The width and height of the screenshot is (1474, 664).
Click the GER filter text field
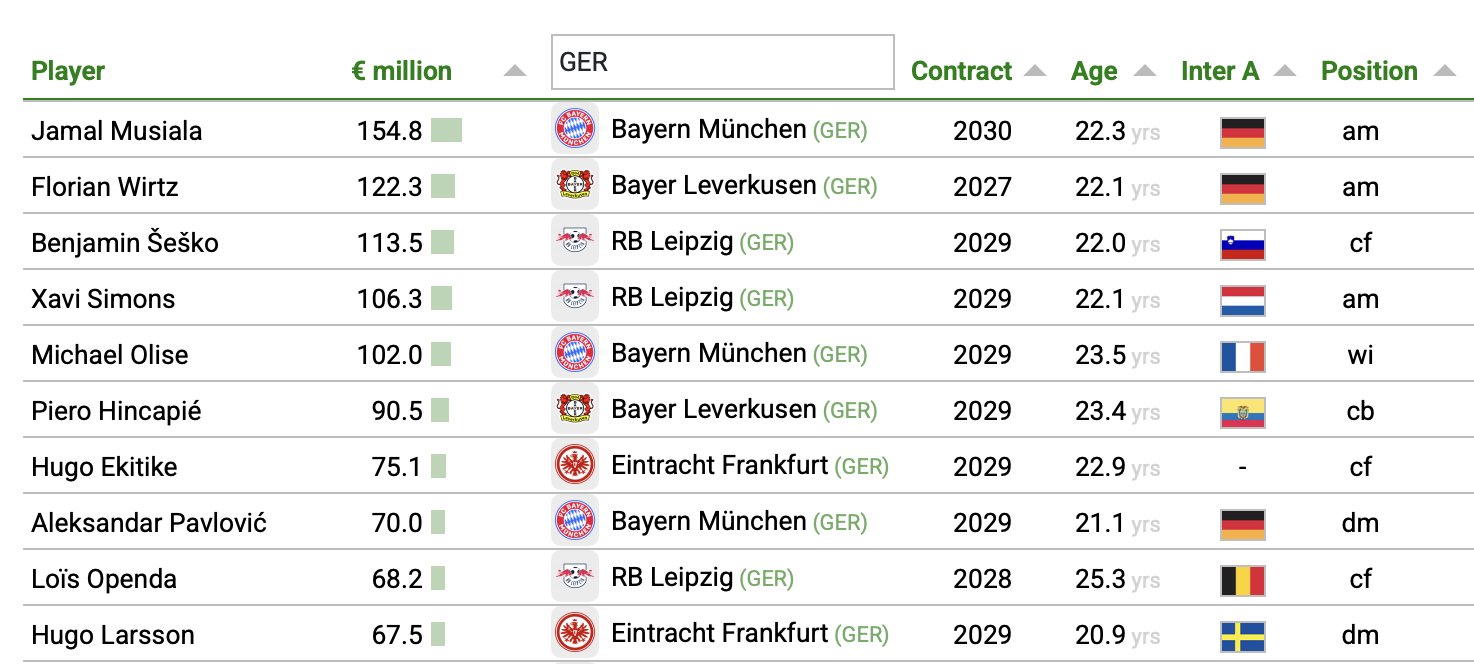point(722,62)
